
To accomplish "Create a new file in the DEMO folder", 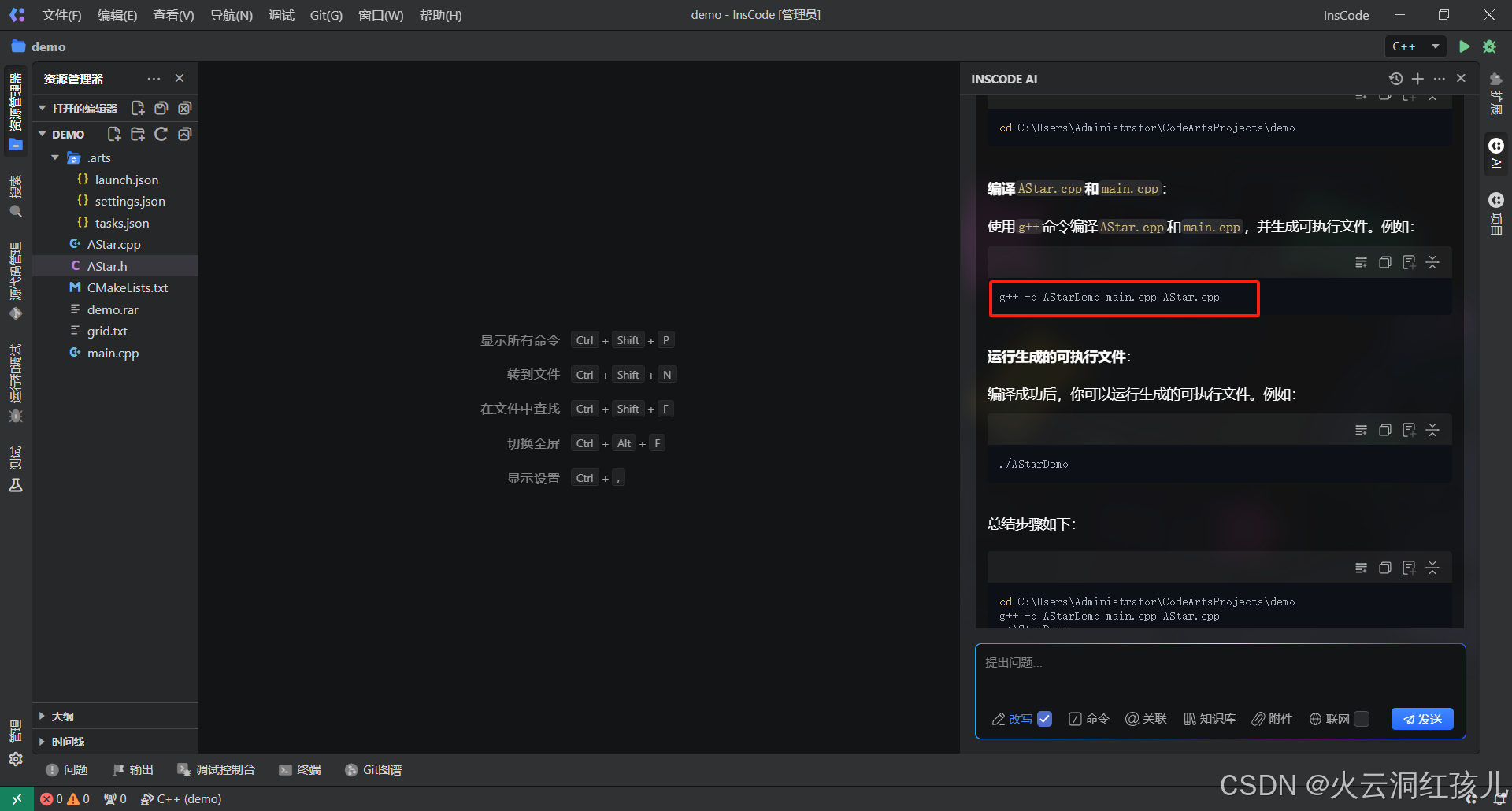I will [114, 134].
